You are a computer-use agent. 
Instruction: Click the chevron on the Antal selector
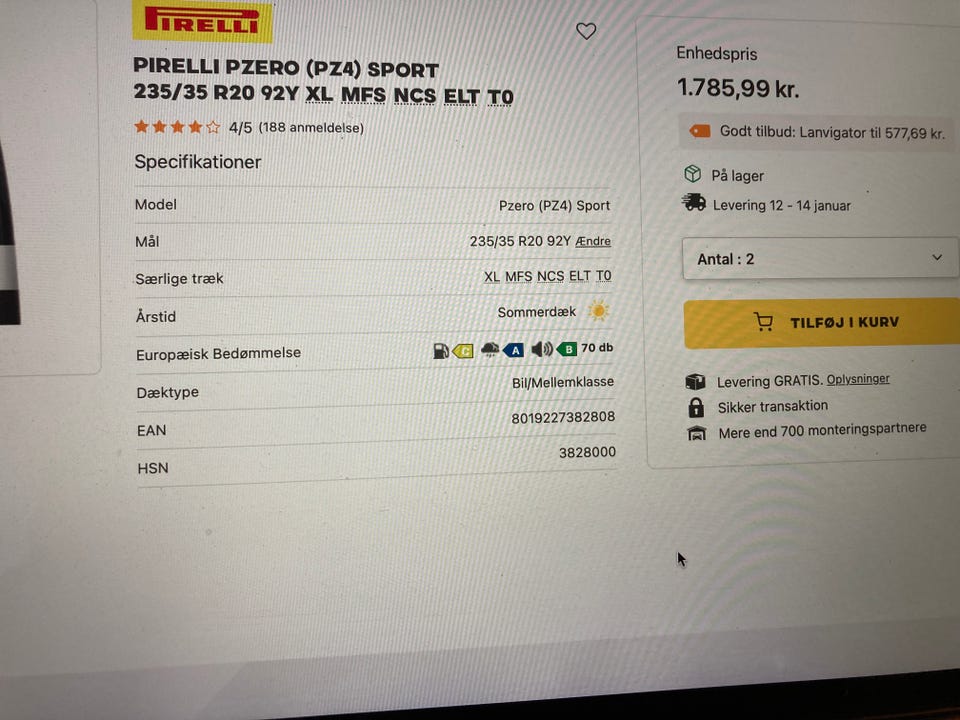(937, 257)
